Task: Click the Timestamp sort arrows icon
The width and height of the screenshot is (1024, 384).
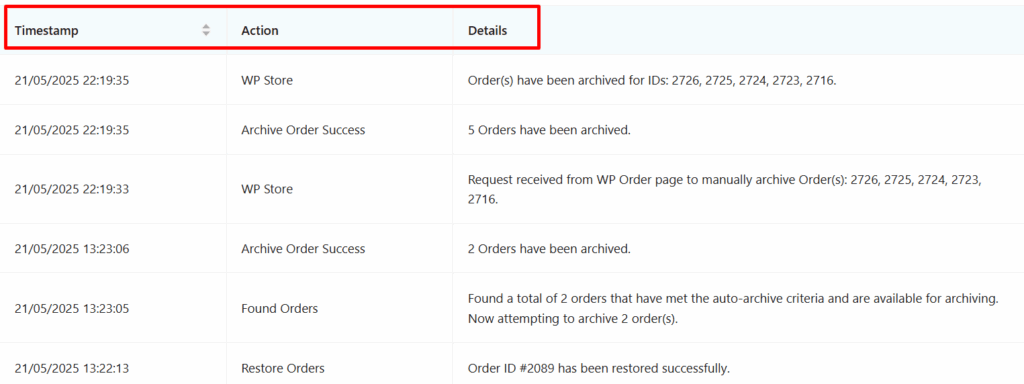Action: [206, 30]
